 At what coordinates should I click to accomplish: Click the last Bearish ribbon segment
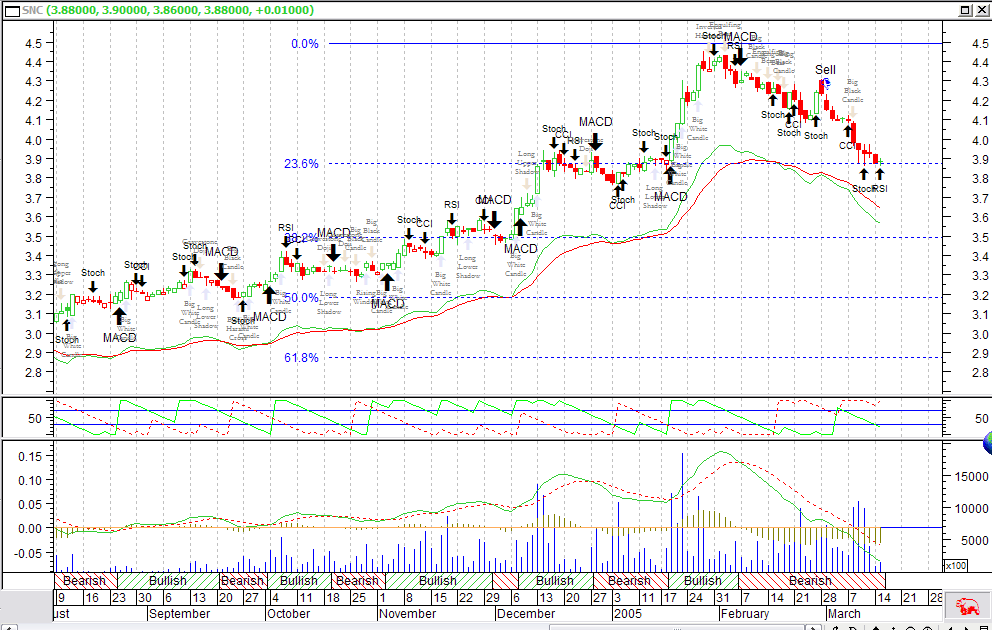[x=812, y=580]
